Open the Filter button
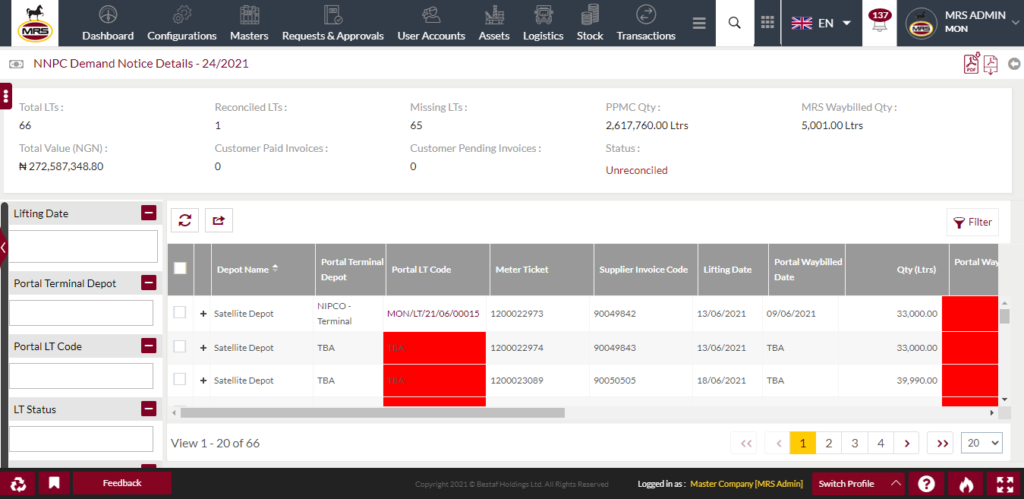 [972, 222]
